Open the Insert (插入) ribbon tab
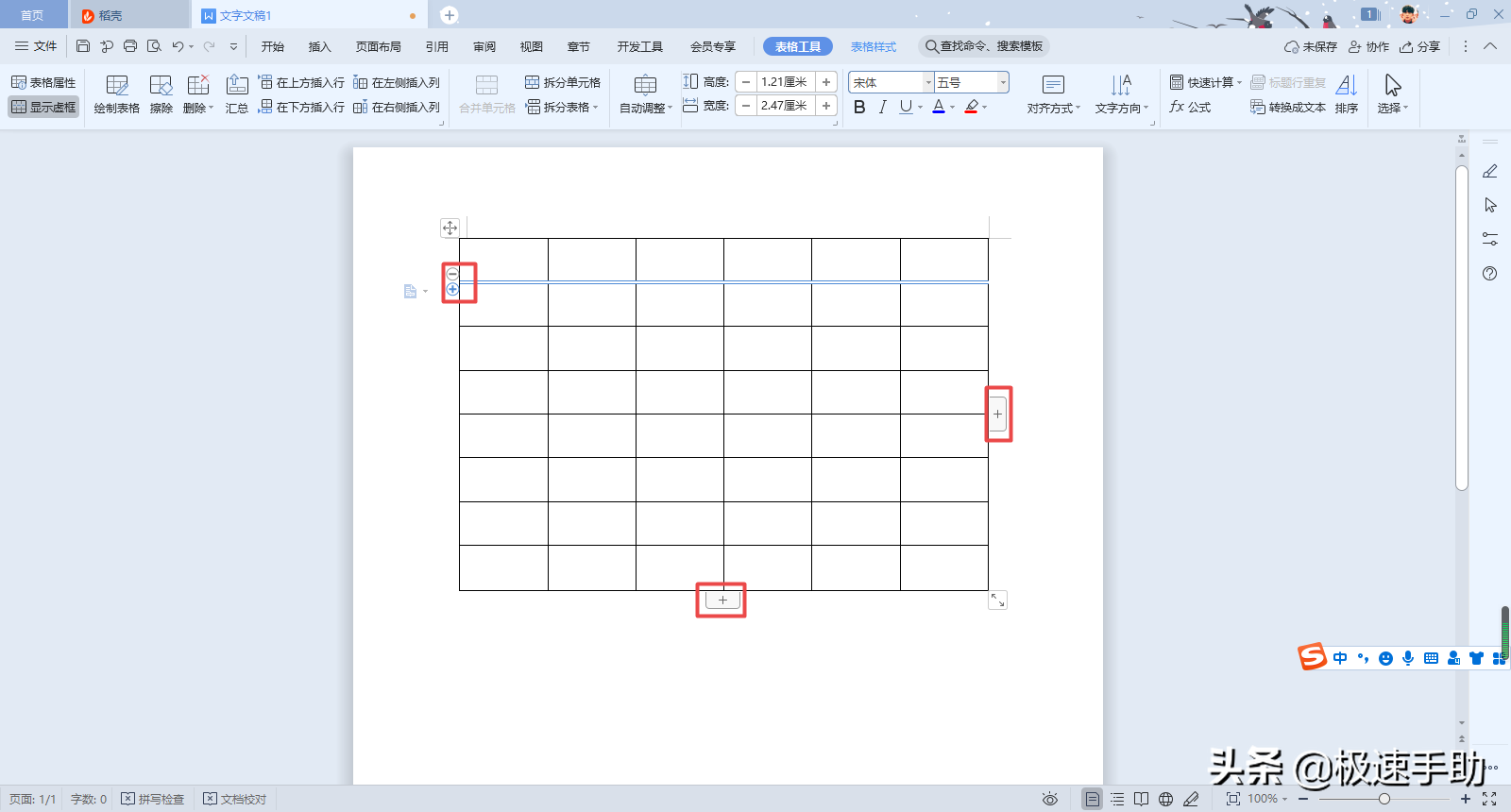The width and height of the screenshot is (1511, 812). point(319,46)
